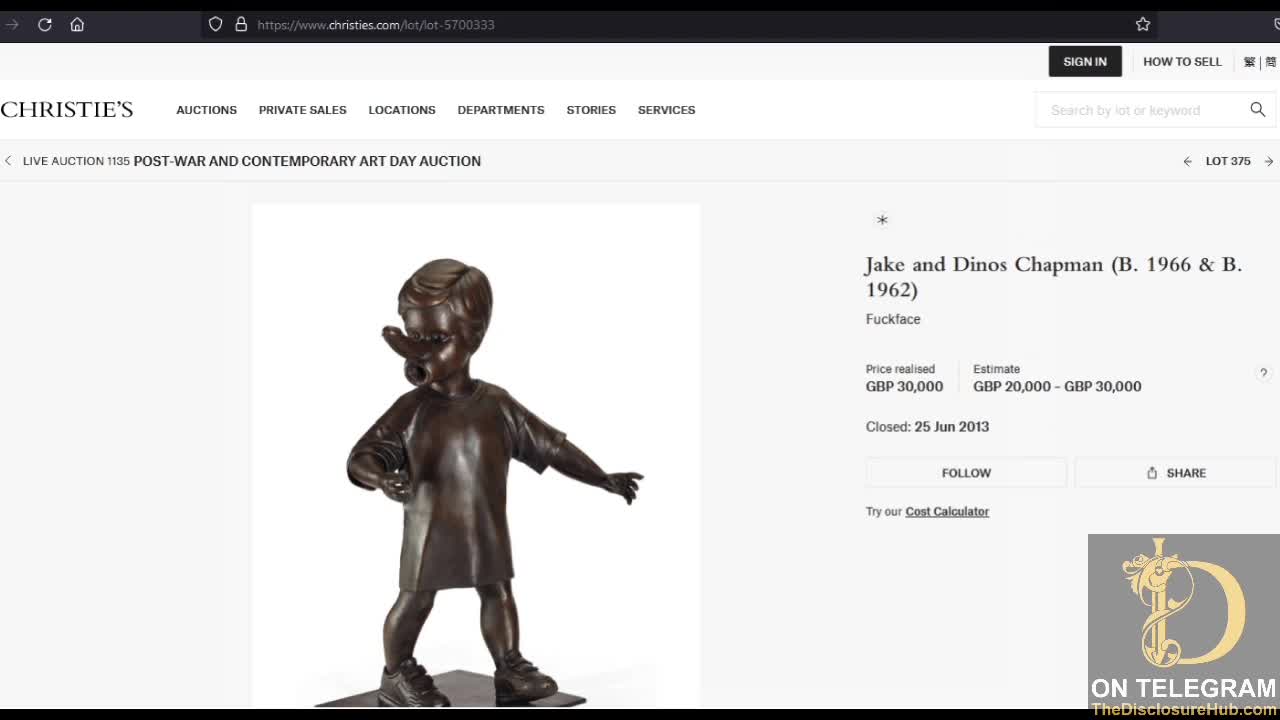Share this lot

(x=1176, y=473)
